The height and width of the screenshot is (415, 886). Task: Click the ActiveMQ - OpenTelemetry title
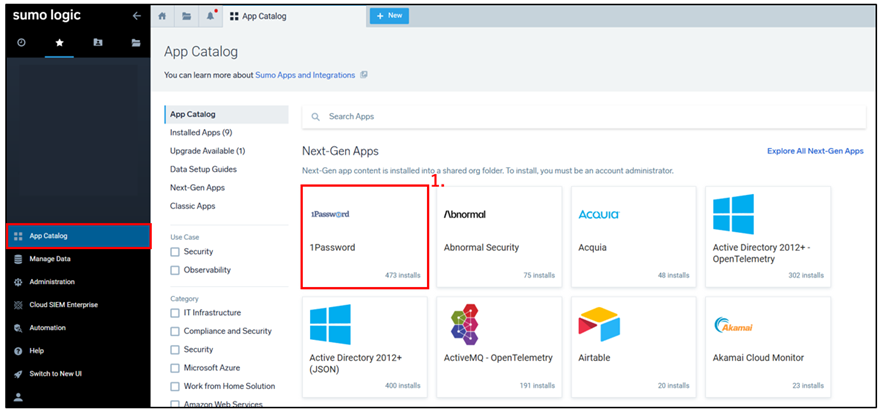click(498, 358)
